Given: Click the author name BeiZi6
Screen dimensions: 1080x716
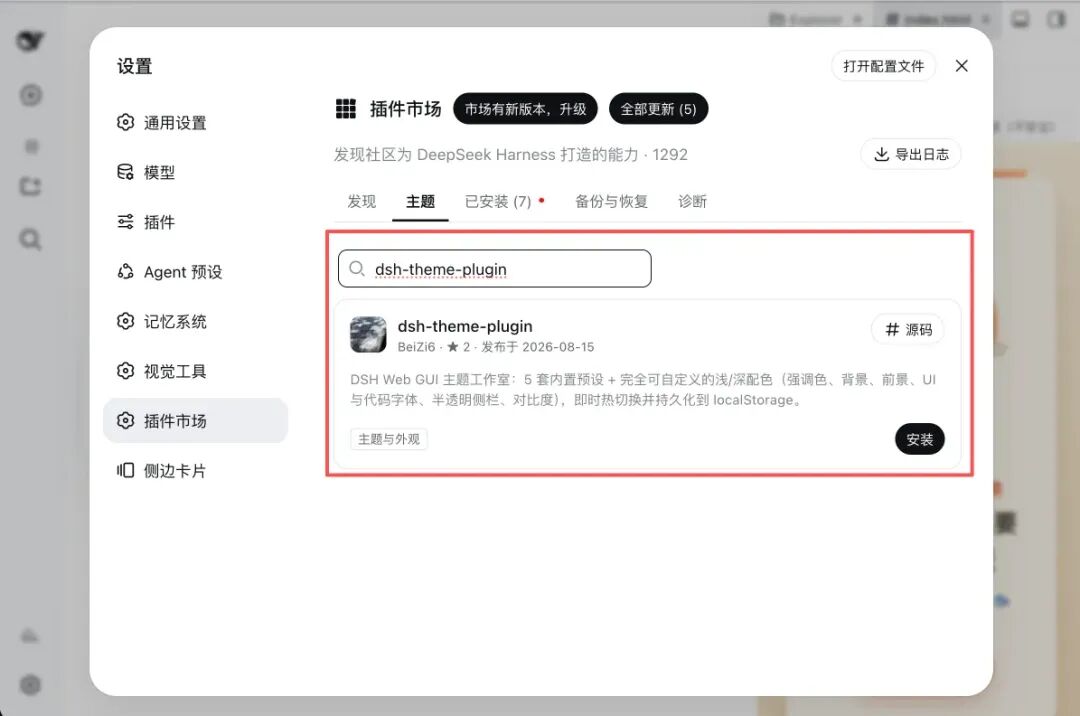Looking at the screenshot, I should 416,347.
